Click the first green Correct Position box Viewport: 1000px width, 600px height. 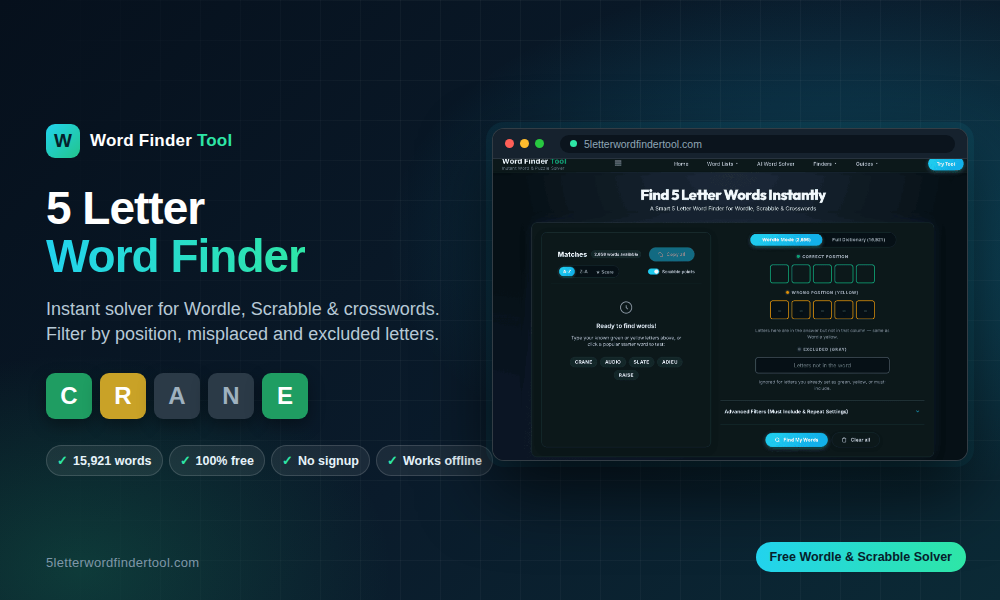point(779,274)
